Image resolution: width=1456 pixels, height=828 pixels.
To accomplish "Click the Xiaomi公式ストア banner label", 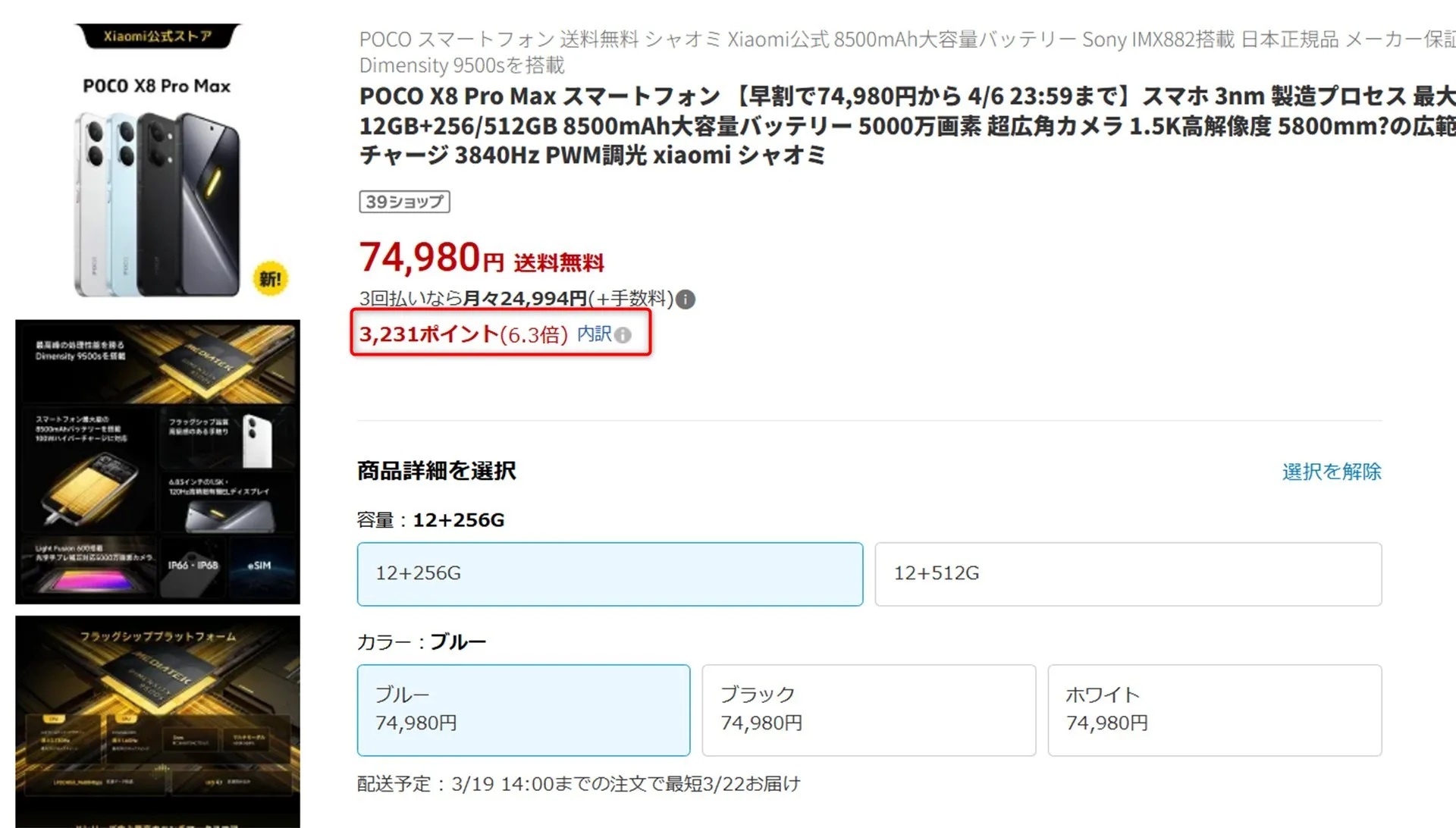I will pyautogui.click(x=158, y=36).
